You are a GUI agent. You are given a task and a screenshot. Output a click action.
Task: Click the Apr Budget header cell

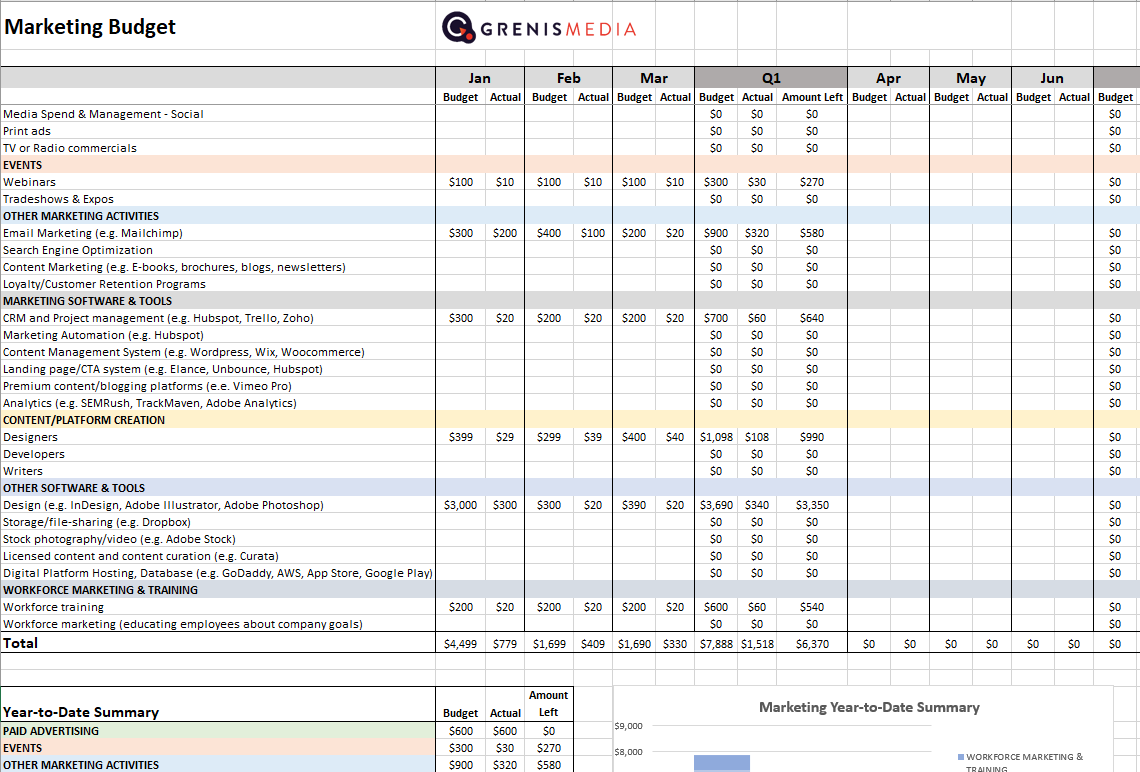pos(869,97)
